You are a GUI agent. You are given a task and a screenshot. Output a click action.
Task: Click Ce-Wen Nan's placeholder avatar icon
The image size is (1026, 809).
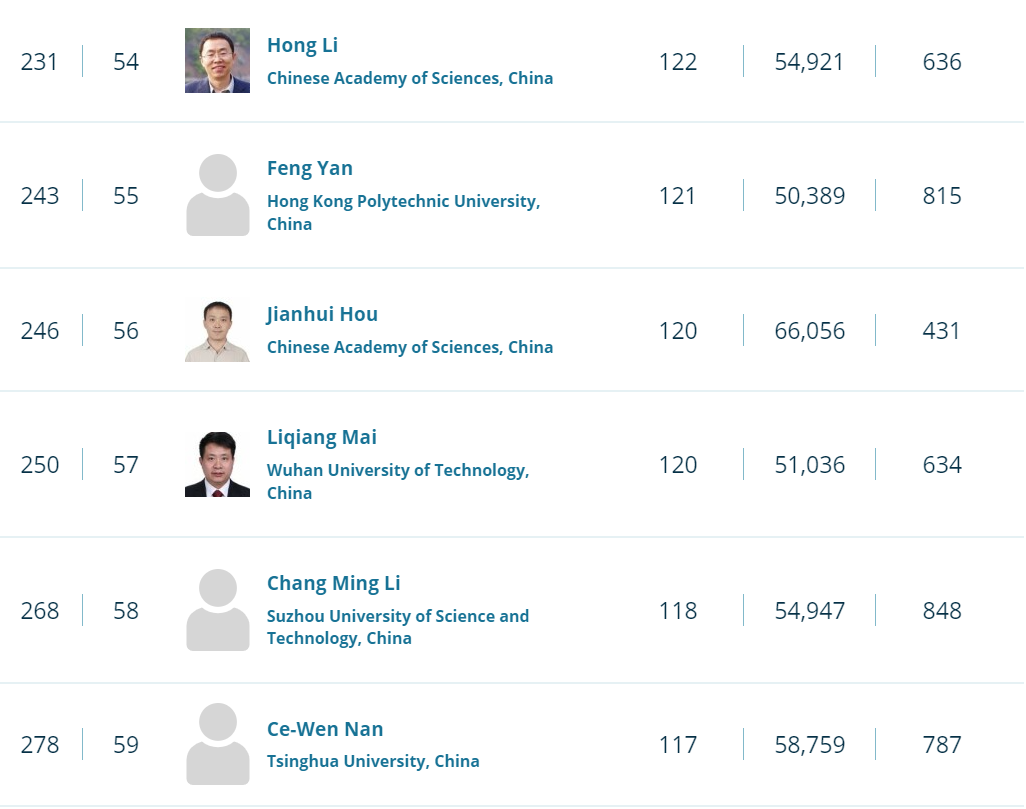point(217,744)
